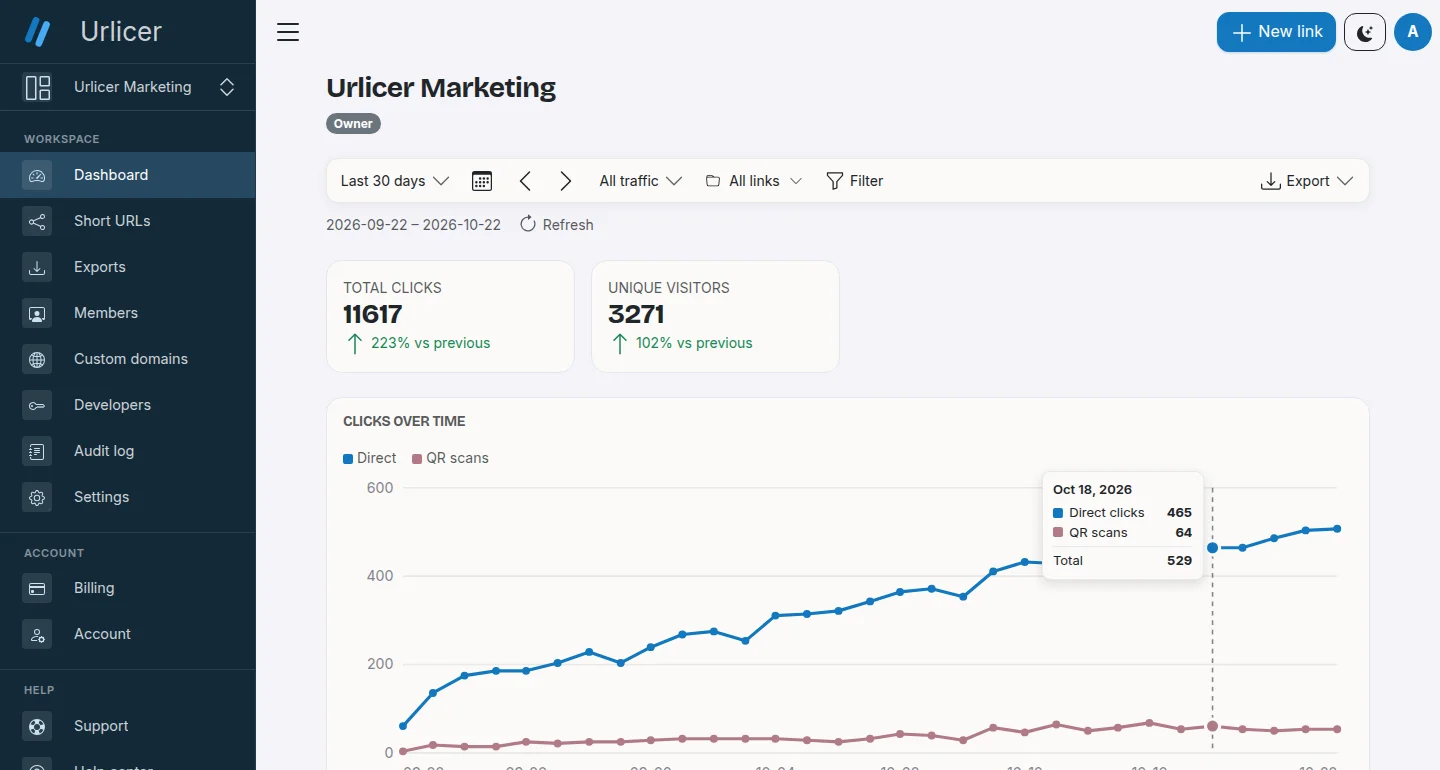Viewport: 1440px width, 770px height.
Task: Click the Account user-gear icon
Action: click(x=37, y=634)
